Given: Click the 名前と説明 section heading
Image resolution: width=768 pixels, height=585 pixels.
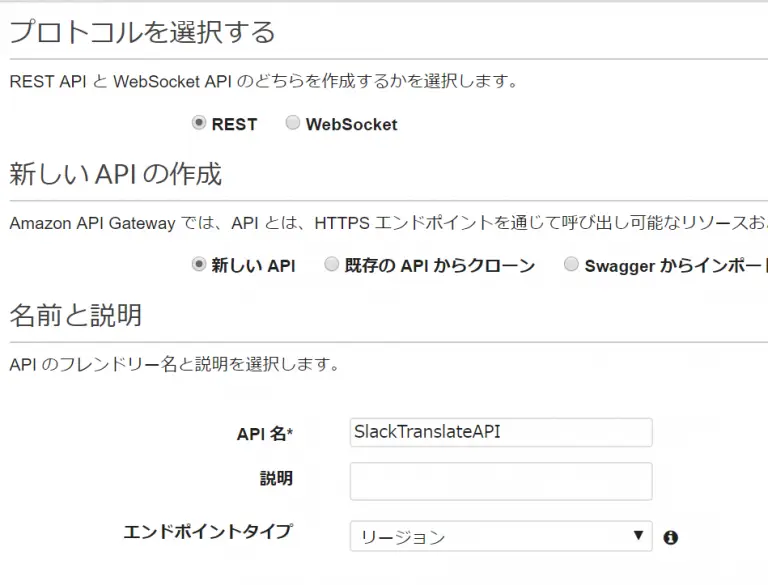Looking at the screenshot, I should point(75,315).
